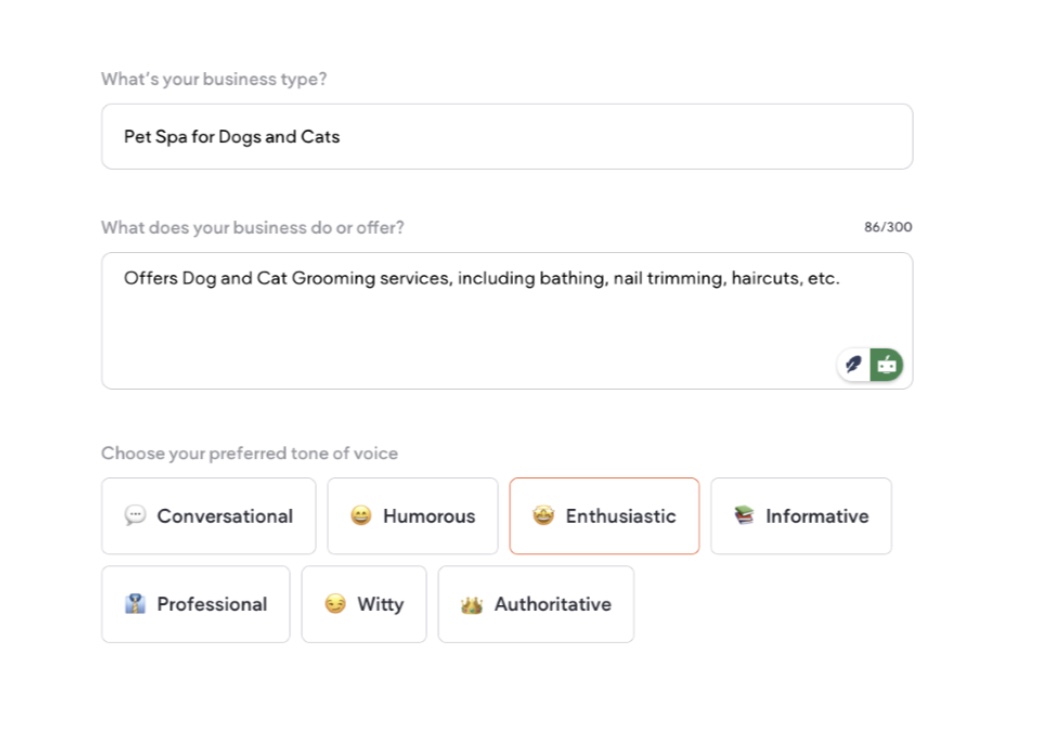The image size is (1038, 750).
Task: Select the Conversational tone of voice
Action: pos(209,516)
